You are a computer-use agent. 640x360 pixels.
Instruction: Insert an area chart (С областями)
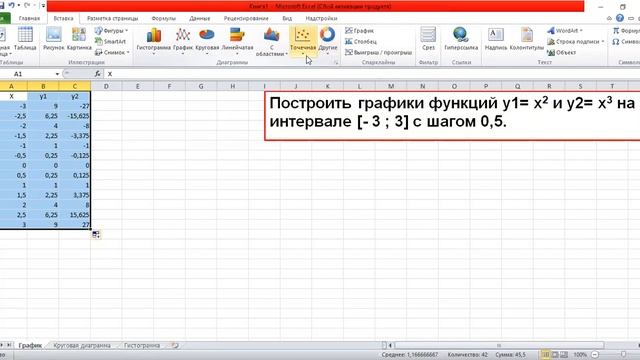pyautogui.click(x=271, y=42)
